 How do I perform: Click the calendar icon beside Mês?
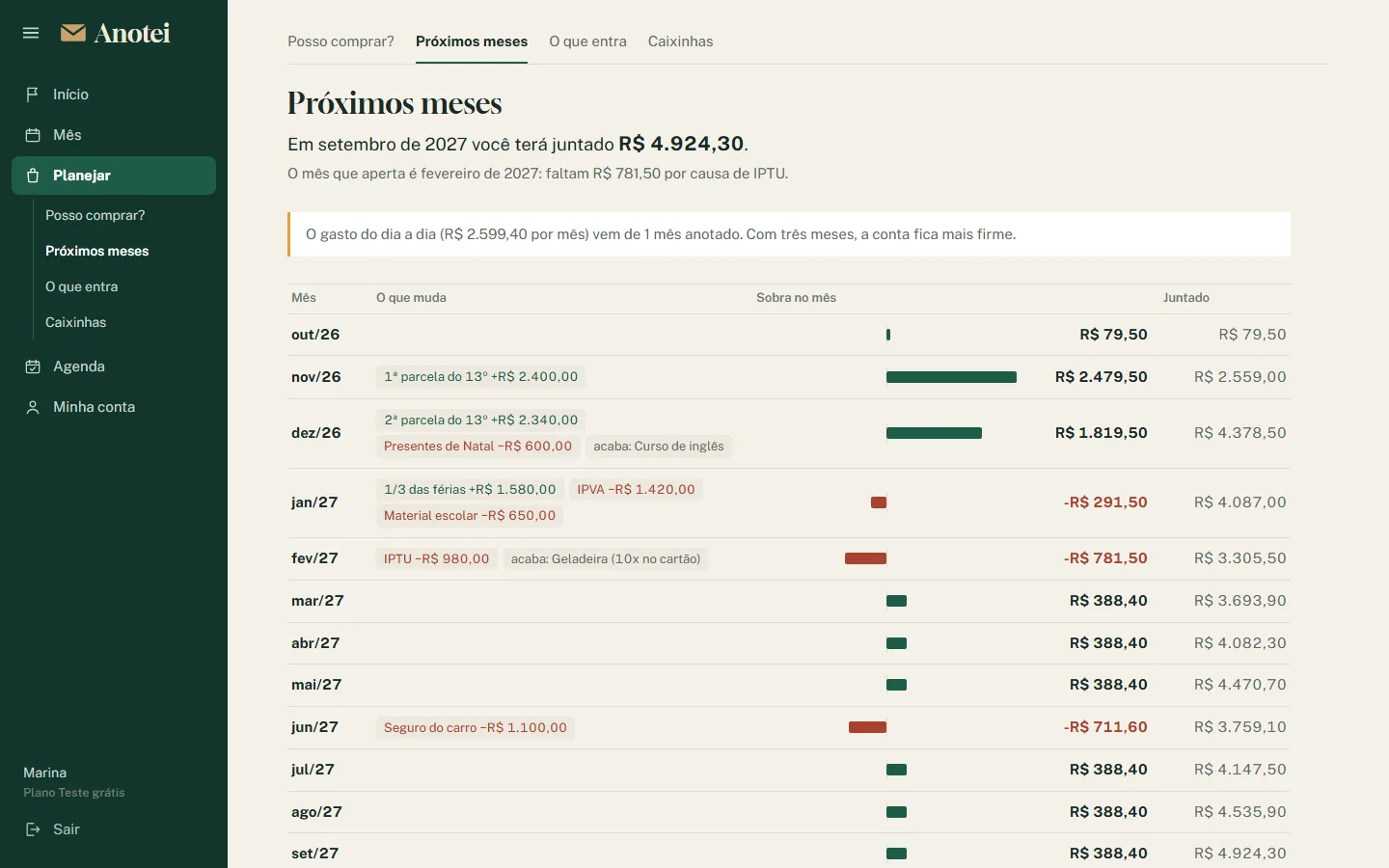(33, 135)
